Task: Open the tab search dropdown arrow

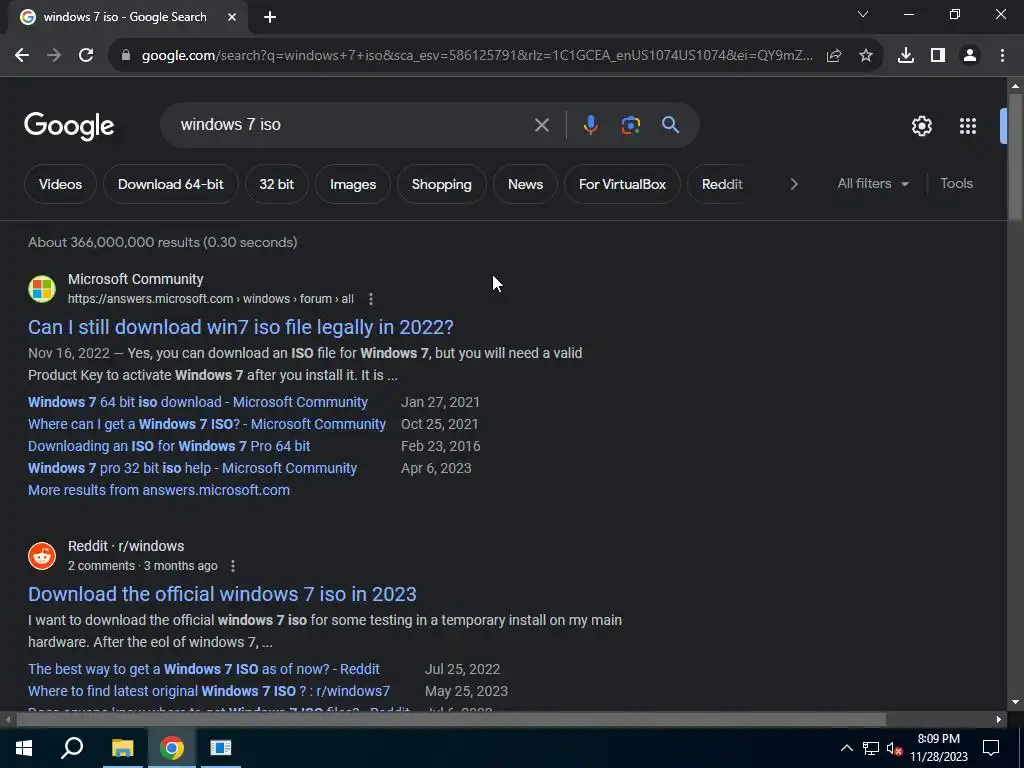Action: [863, 14]
